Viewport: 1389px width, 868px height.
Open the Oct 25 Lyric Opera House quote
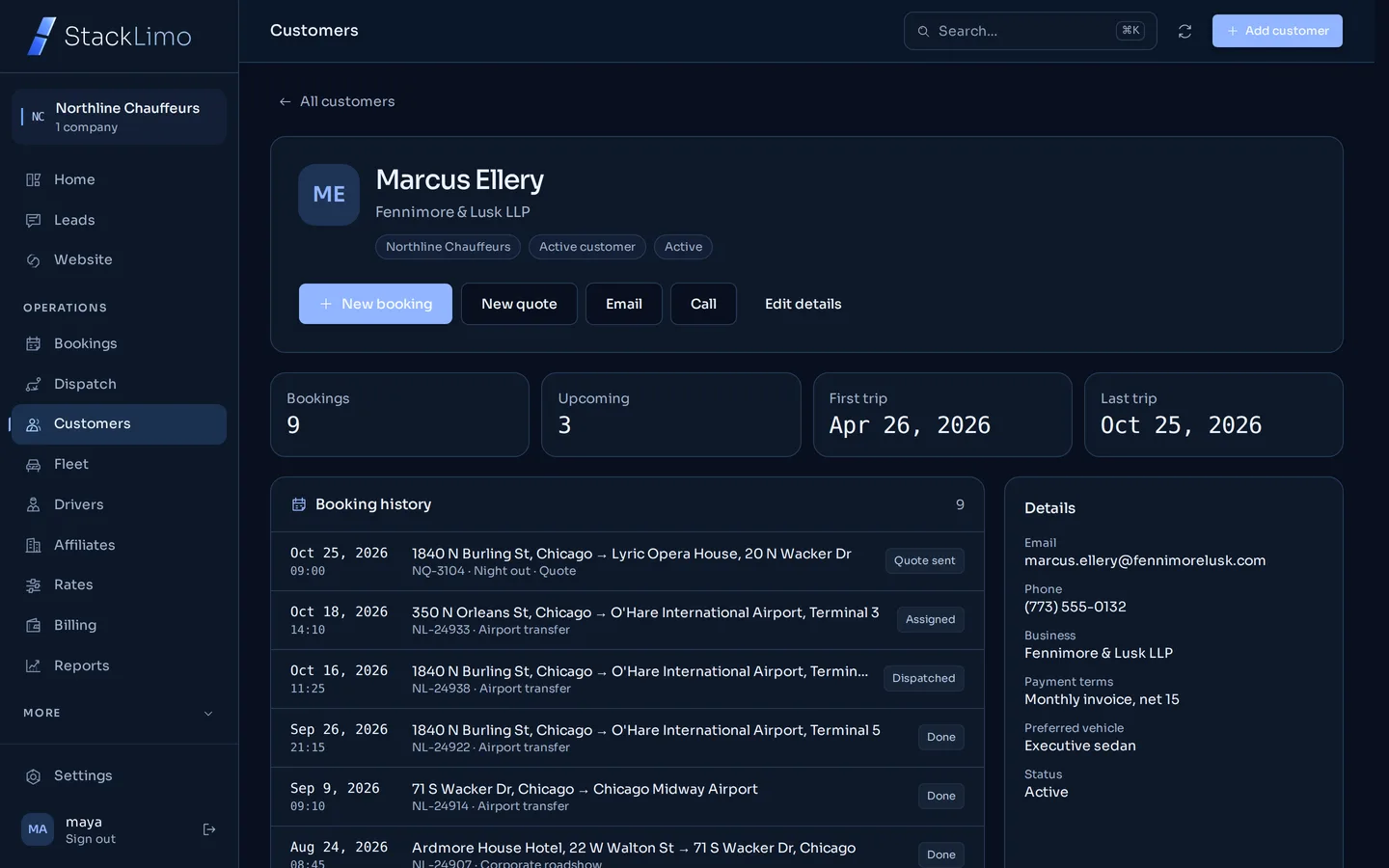(627, 561)
